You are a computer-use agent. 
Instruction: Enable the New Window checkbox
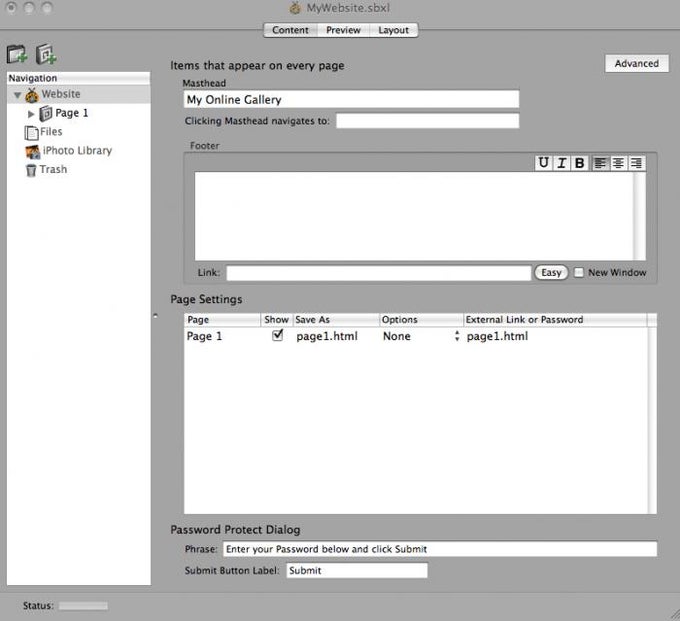pos(579,272)
